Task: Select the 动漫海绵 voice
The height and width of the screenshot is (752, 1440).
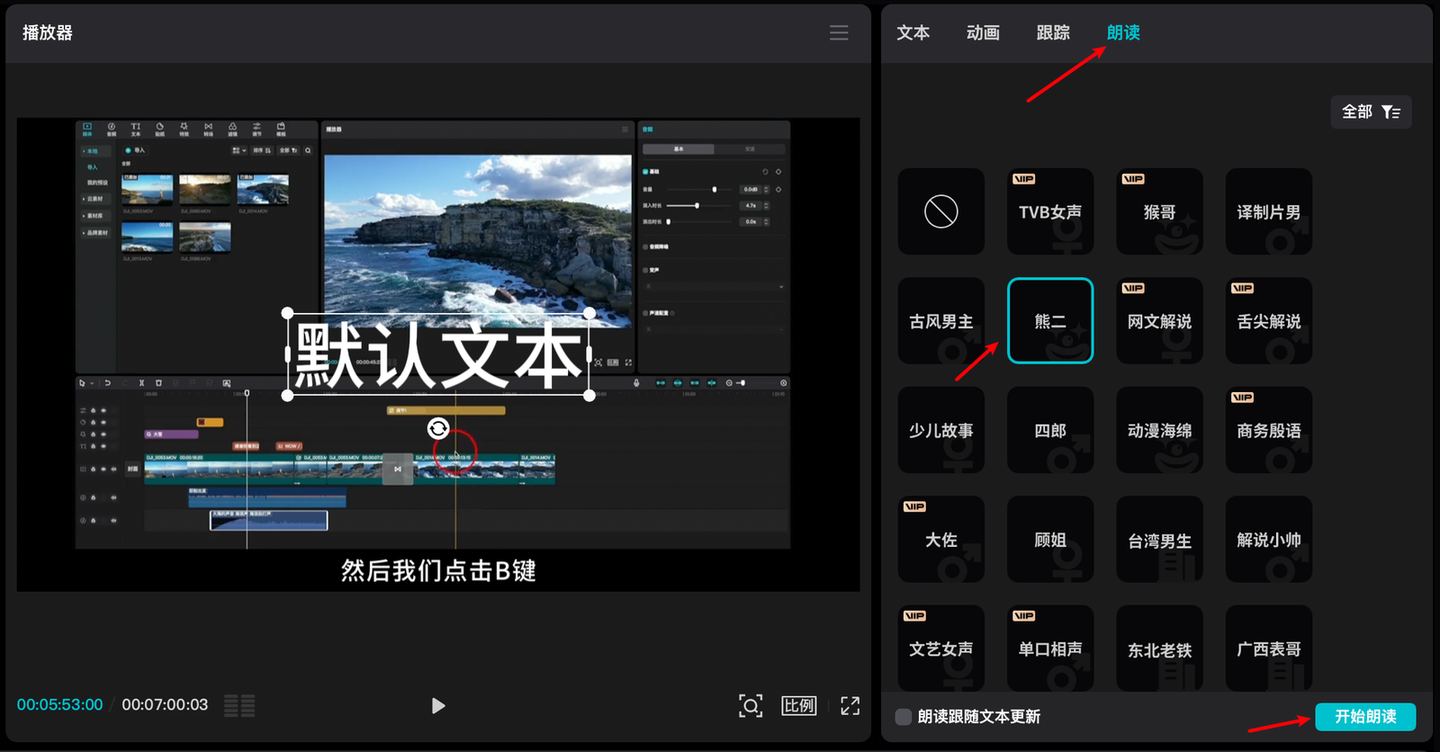Action: click(1159, 430)
